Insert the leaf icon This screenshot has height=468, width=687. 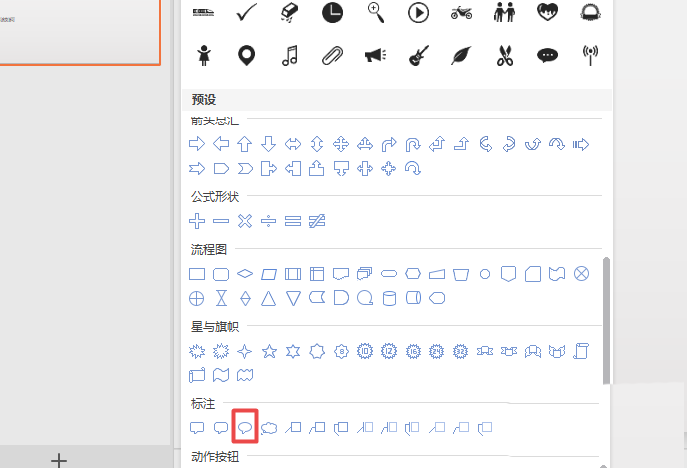[x=461, y=56]
